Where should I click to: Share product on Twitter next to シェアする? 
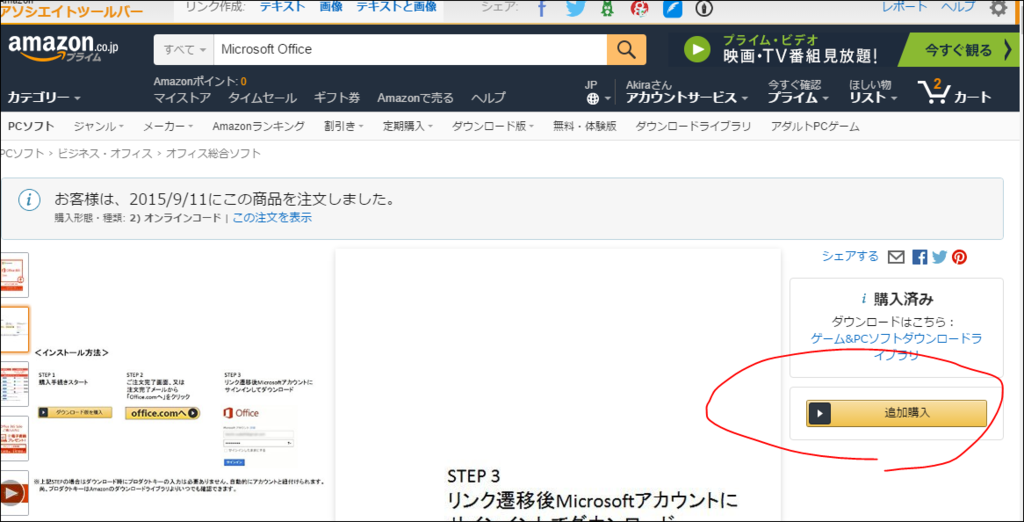point(939,257)
